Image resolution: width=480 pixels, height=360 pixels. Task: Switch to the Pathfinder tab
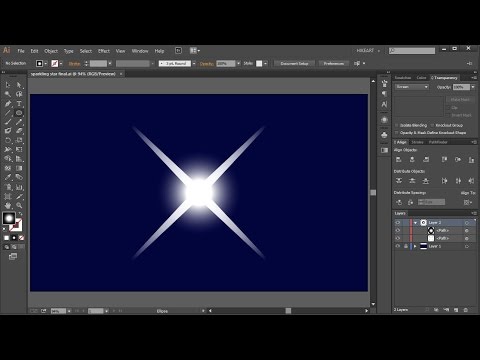(x=438, y=142)
